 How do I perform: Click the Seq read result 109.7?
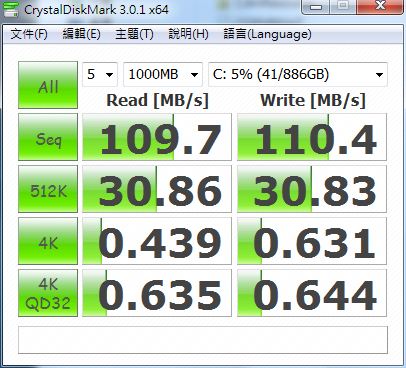point(157,137)
